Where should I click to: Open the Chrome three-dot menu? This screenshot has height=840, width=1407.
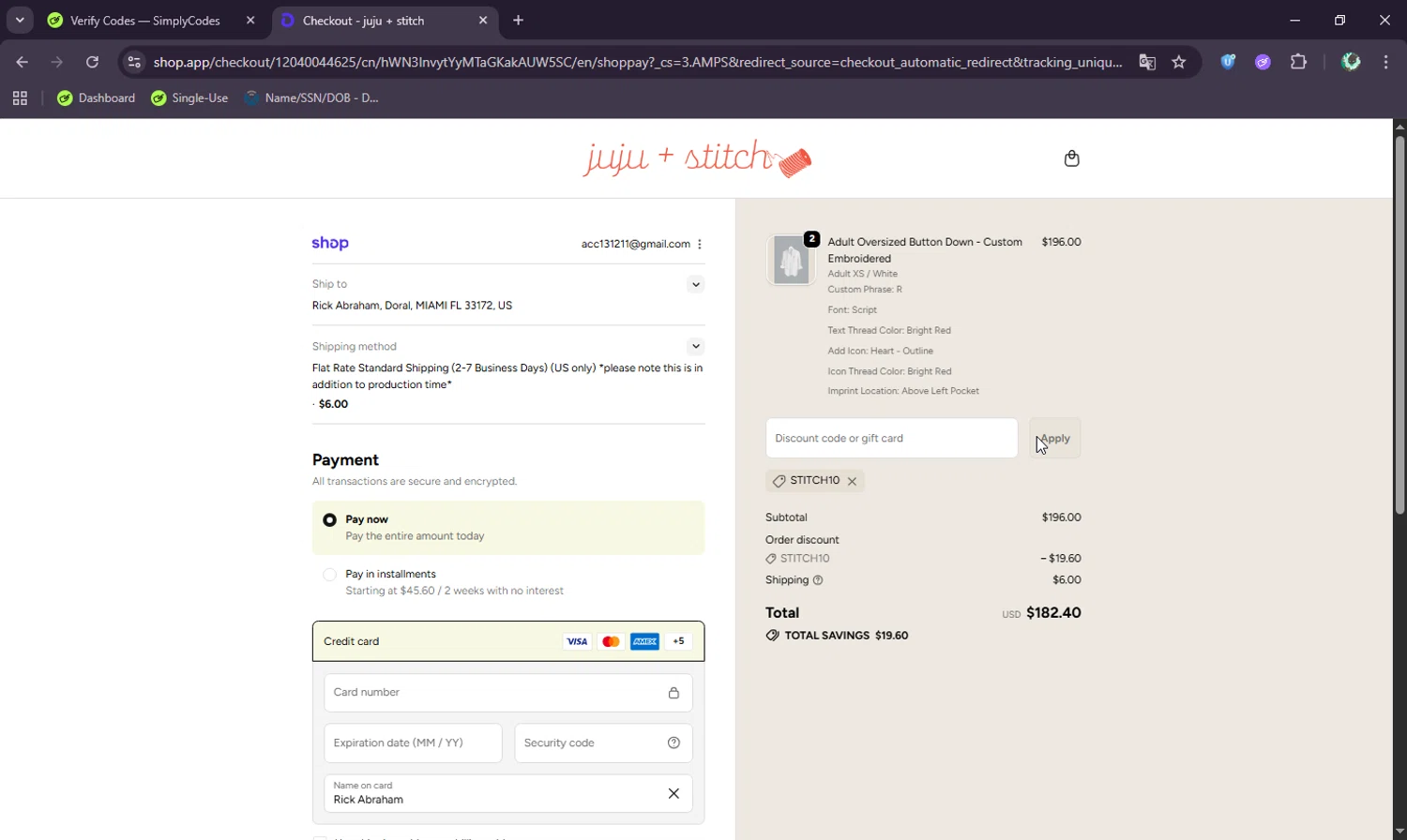coord(1385,62)
